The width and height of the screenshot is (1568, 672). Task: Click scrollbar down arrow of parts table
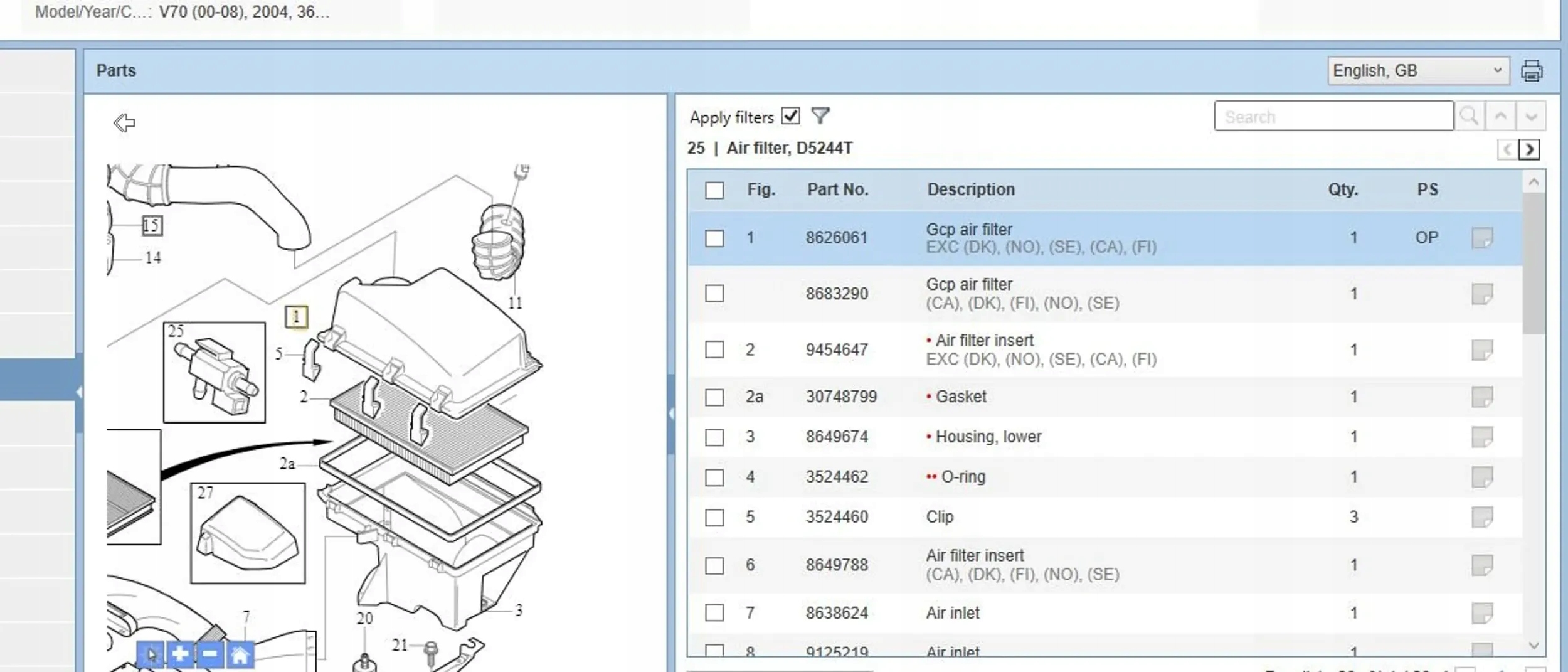(x=1534, y=645)
